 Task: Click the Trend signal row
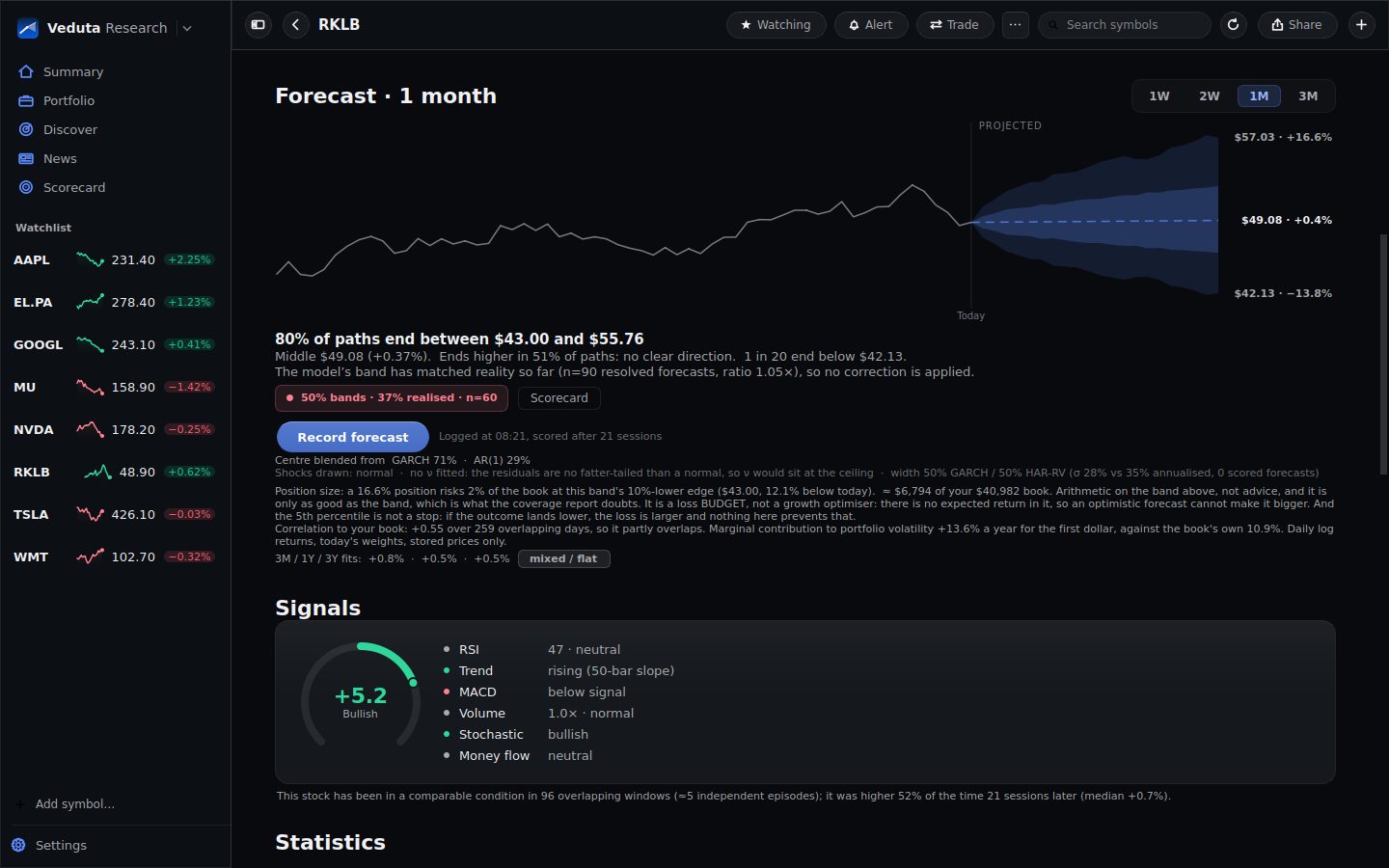pos(558,670)
